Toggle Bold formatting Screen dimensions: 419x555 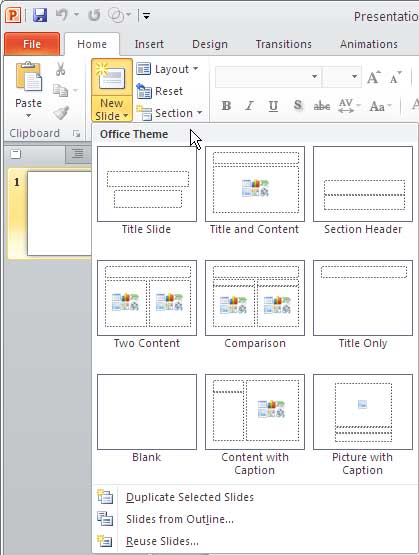pyautogui.click(x=226, y=105)
